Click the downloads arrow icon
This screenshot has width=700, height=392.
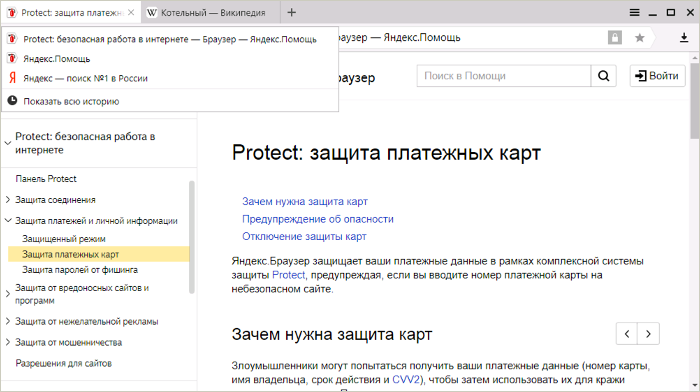[x=684, y=38]
